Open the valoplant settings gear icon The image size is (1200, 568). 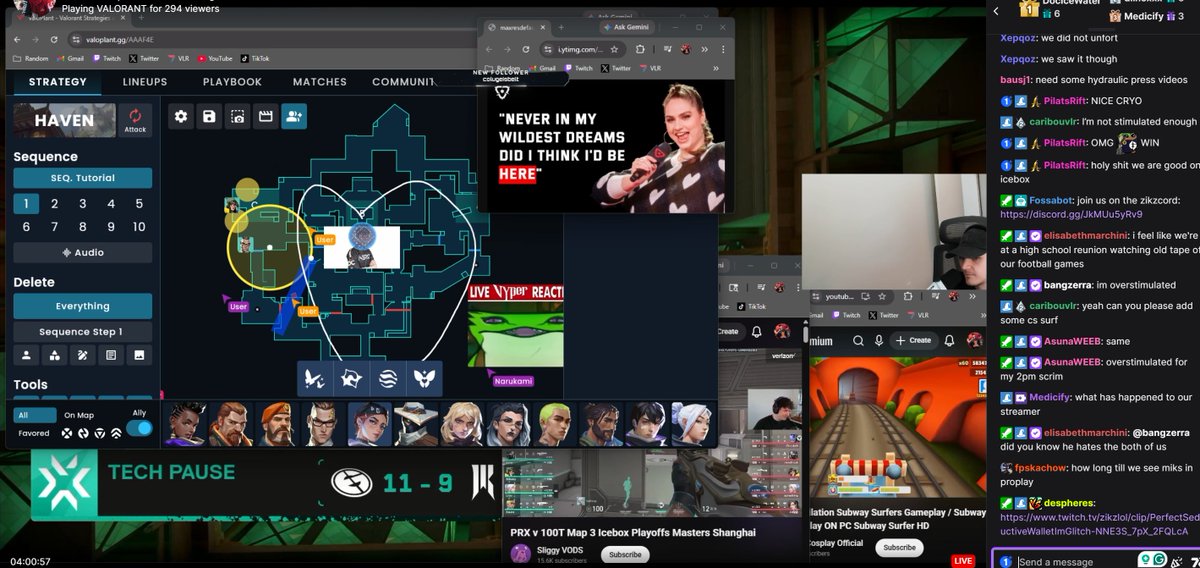[x=181, y=117]
